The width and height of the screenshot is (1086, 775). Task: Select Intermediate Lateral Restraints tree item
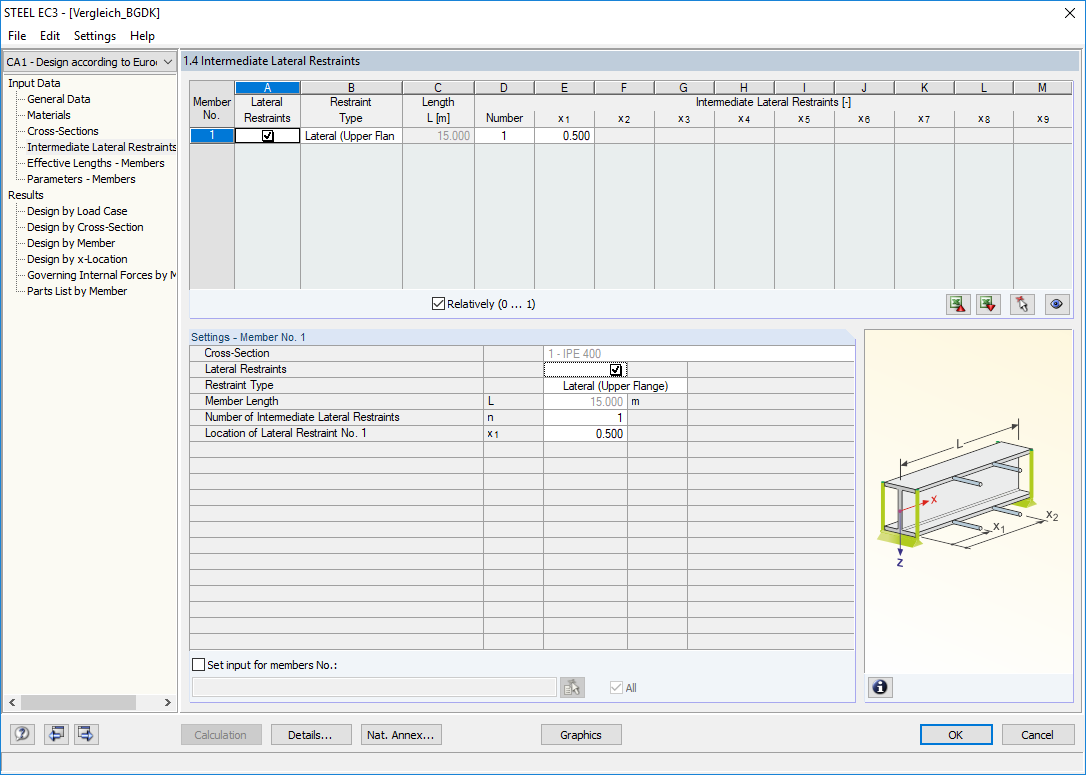101,147
